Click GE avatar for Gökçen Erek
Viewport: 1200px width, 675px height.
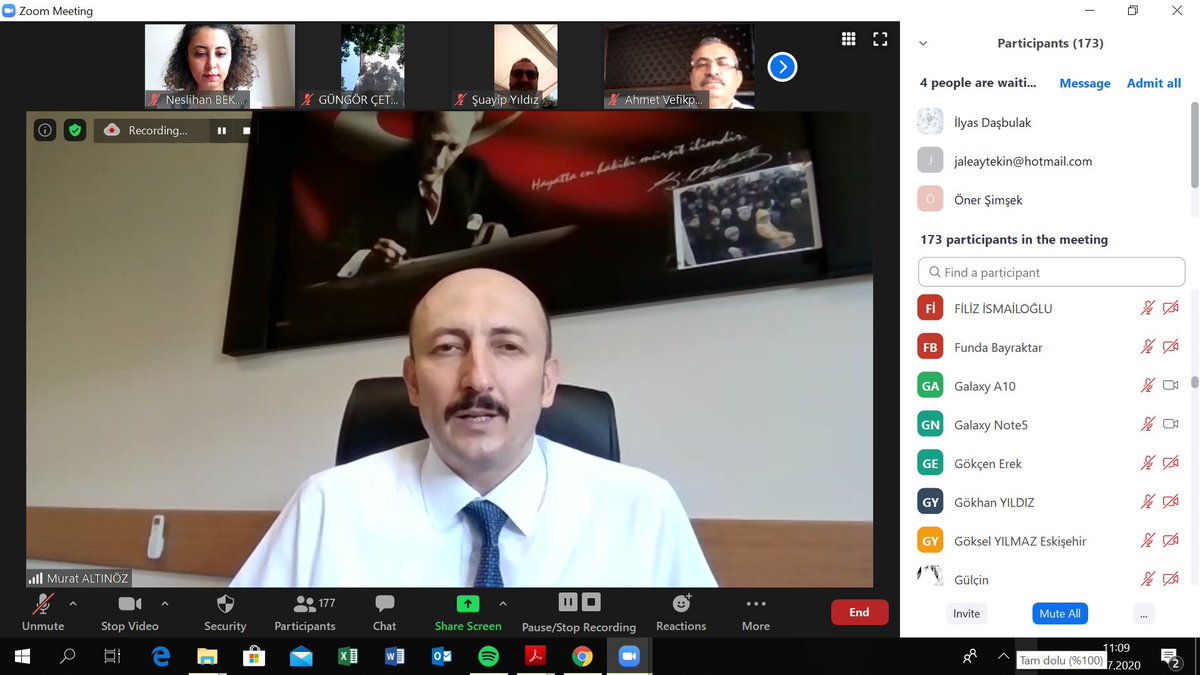tap(930, 463)
